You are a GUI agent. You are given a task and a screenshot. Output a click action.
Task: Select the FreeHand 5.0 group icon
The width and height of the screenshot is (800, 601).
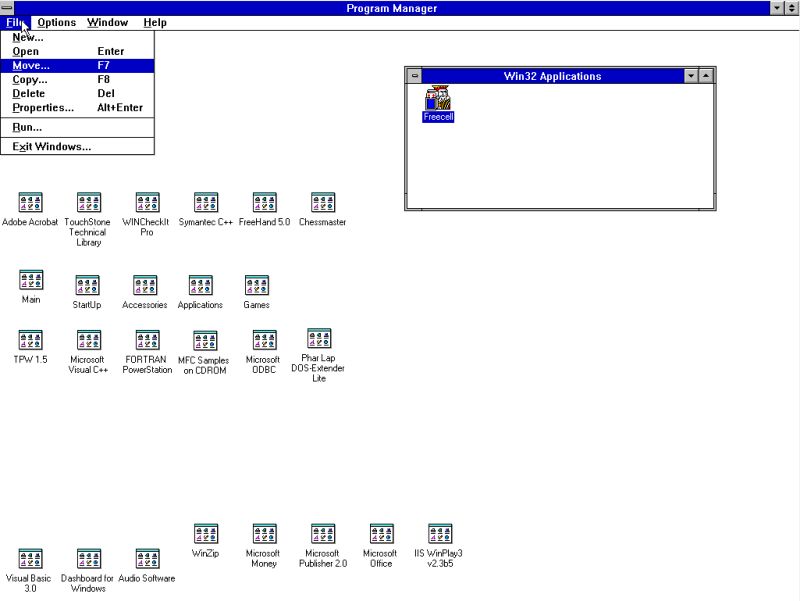point(264,203)
